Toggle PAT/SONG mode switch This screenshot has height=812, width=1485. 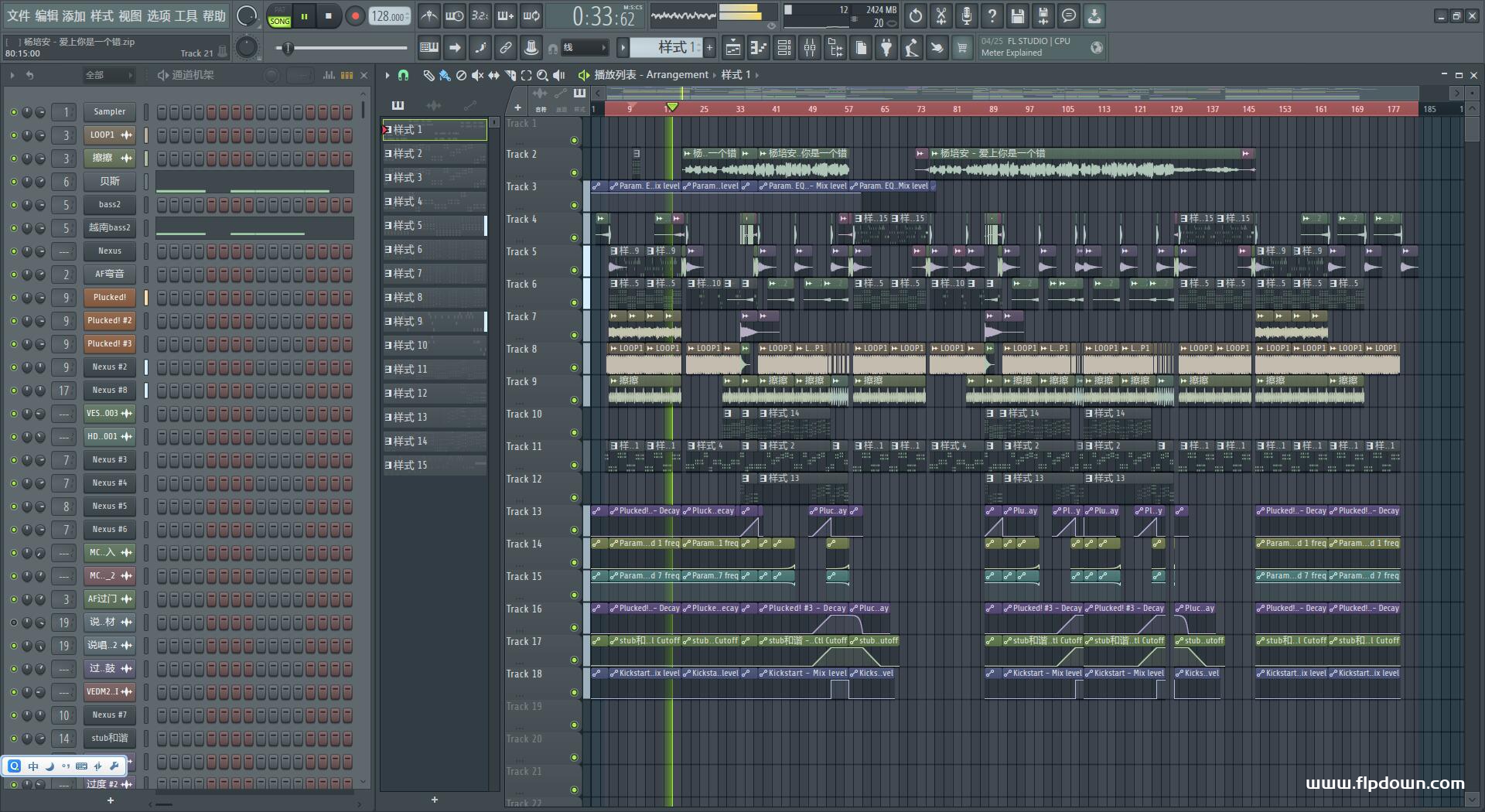[279, 16]
